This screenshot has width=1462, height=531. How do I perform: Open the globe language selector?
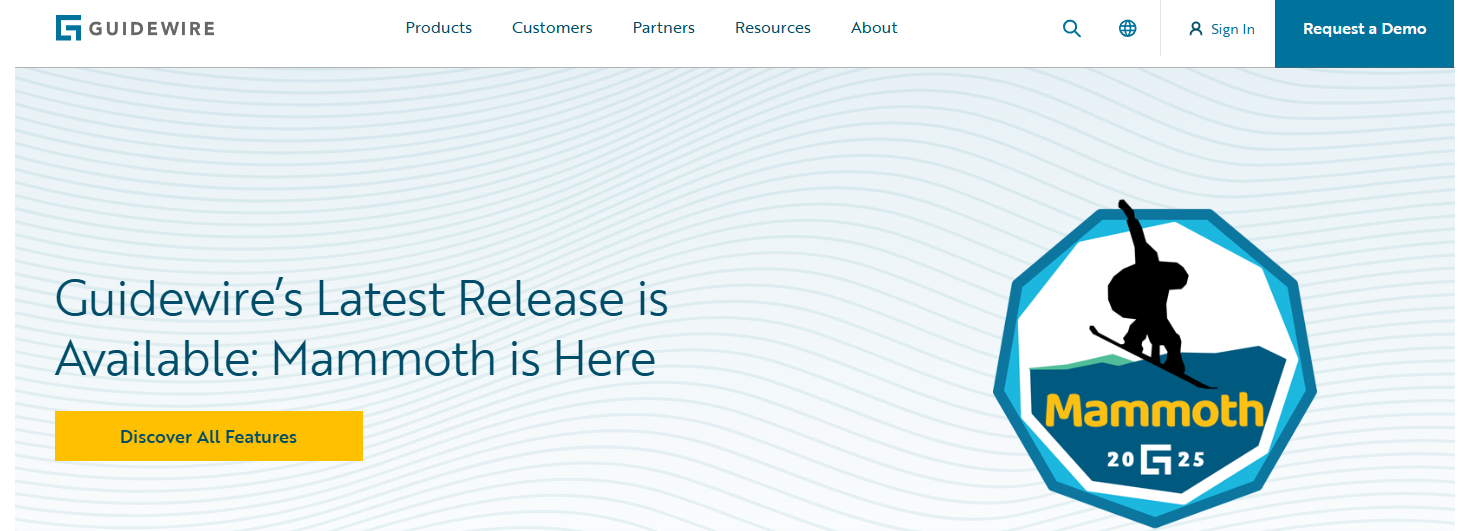(1128, 29)
